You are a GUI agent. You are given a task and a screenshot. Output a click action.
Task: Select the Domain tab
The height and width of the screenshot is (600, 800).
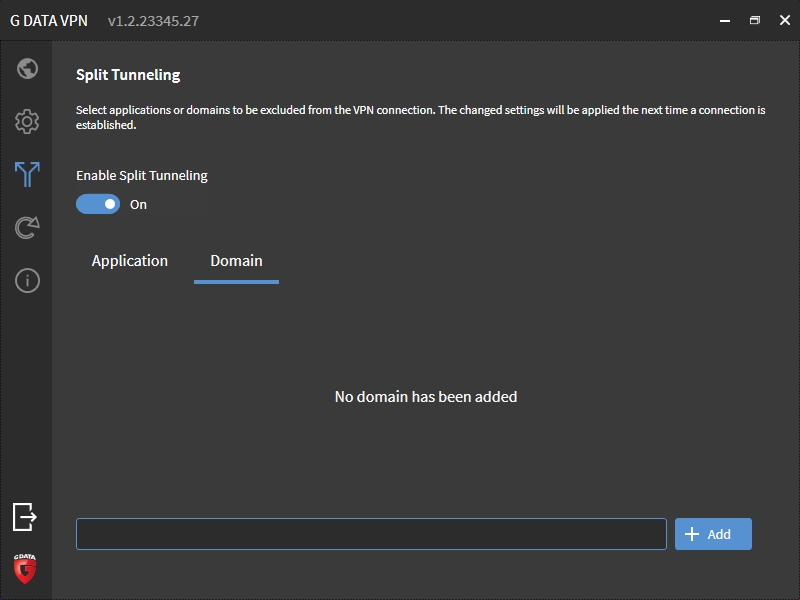click(236, 261)
